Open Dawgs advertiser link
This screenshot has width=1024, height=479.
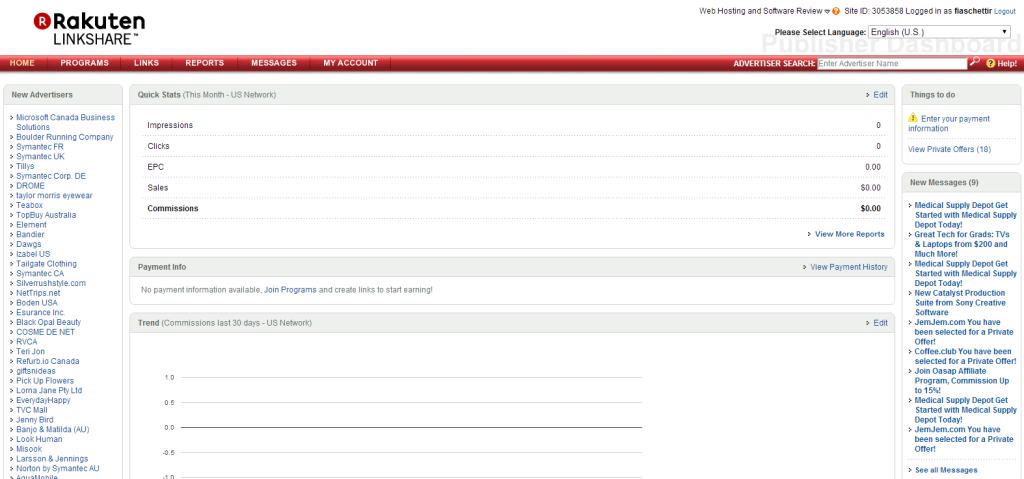pyautogui.click(x=29, y=244)
